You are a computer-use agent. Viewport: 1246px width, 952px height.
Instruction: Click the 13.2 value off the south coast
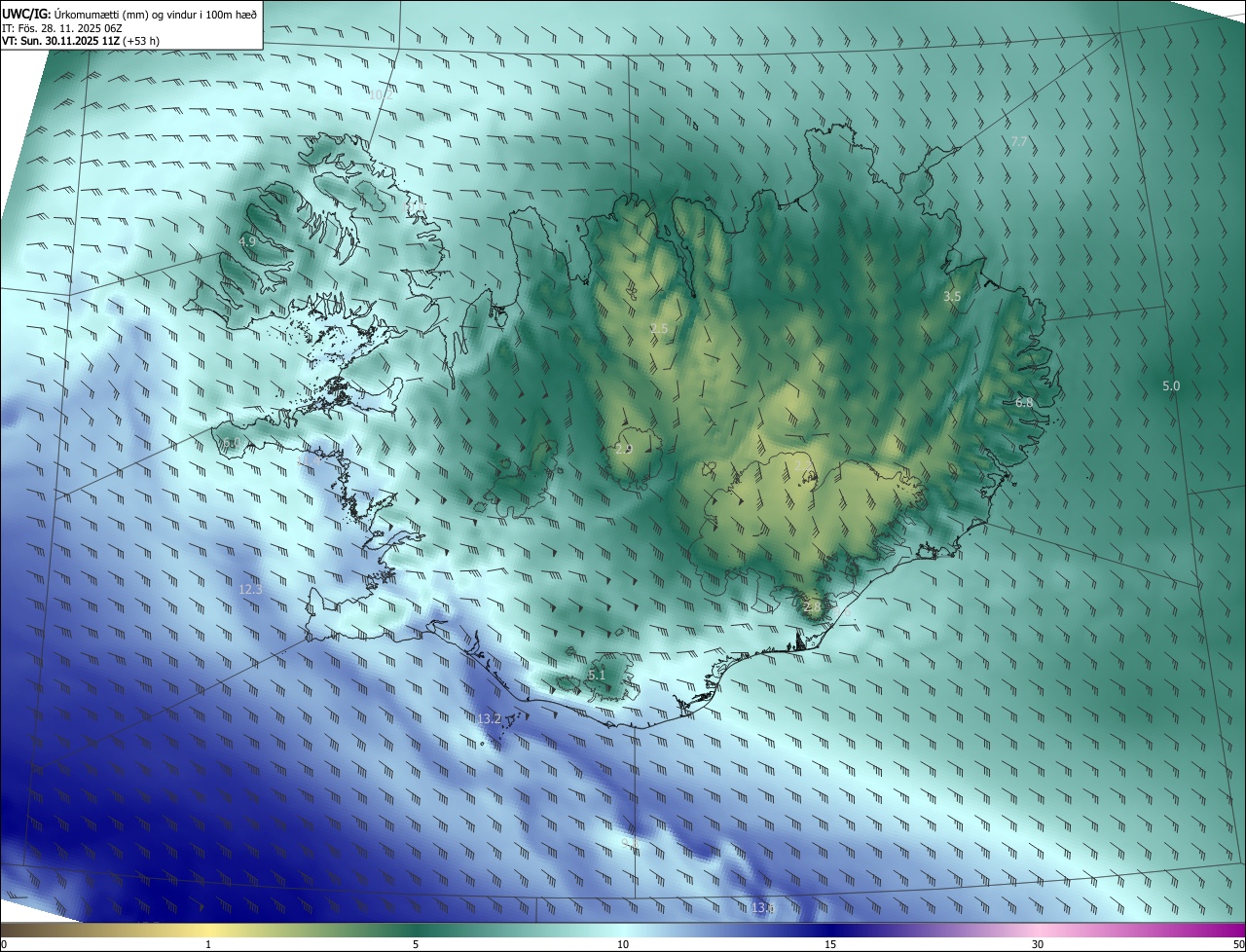coord(489,718)
